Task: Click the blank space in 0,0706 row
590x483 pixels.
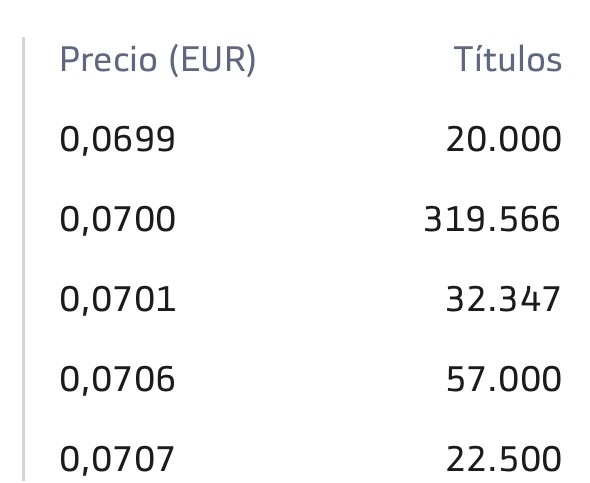Action: (x=310, y=380)
